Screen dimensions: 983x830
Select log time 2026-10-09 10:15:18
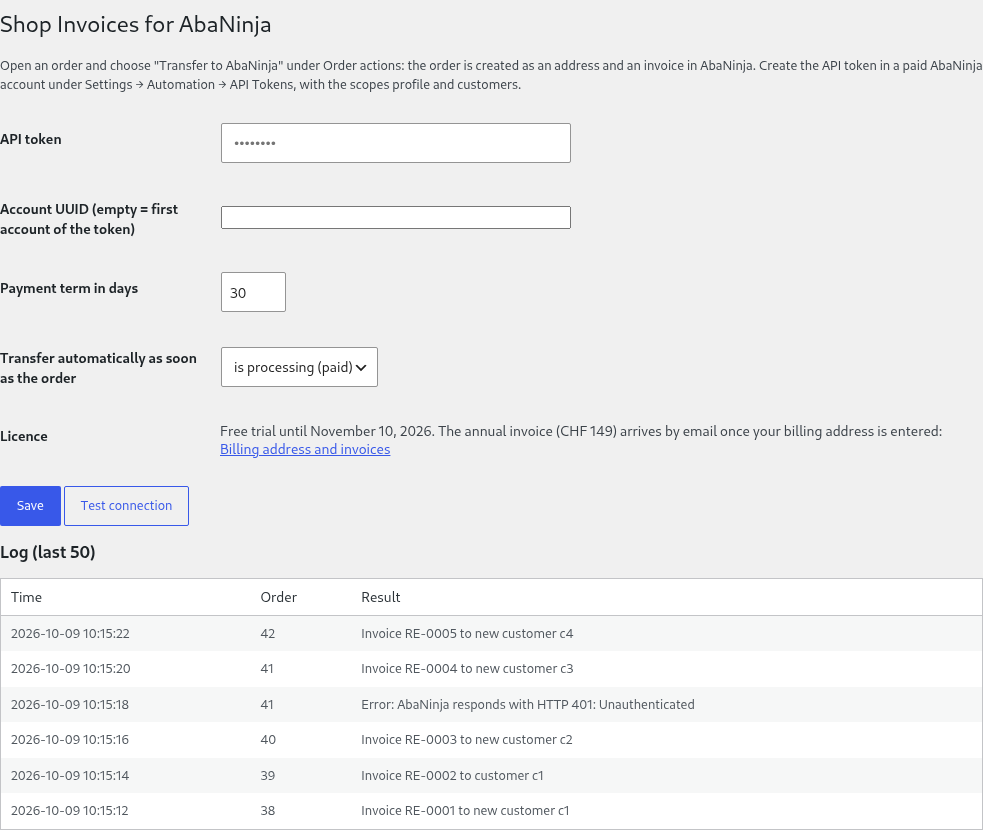click(x=70, y=705)
